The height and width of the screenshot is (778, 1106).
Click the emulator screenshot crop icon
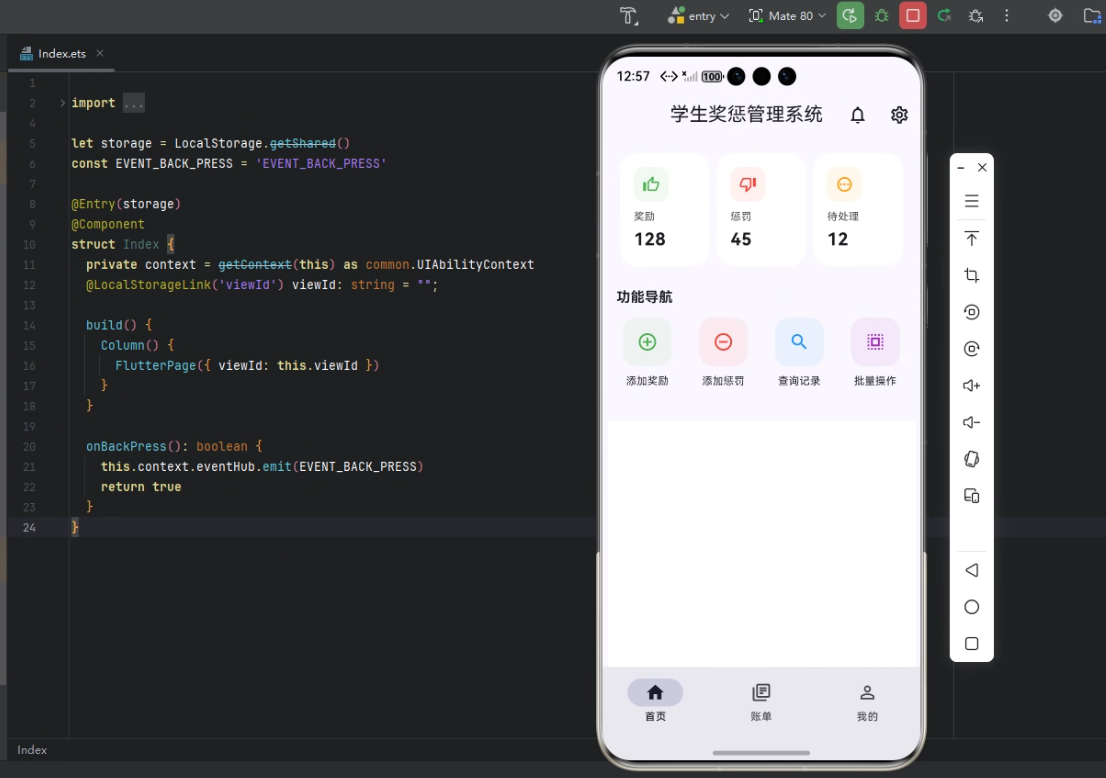tap(971, 275)
